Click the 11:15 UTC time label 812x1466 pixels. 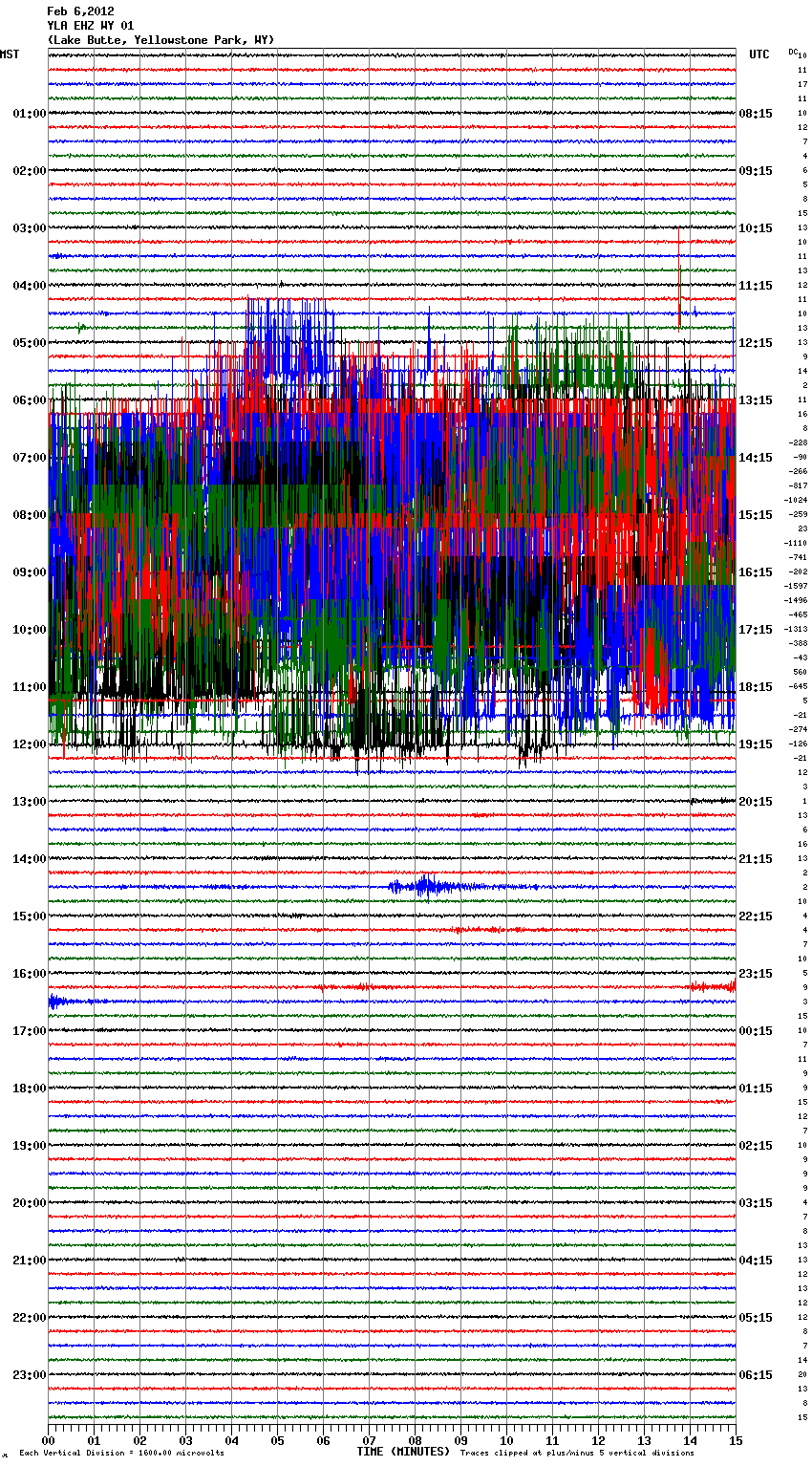coord(756,286)
